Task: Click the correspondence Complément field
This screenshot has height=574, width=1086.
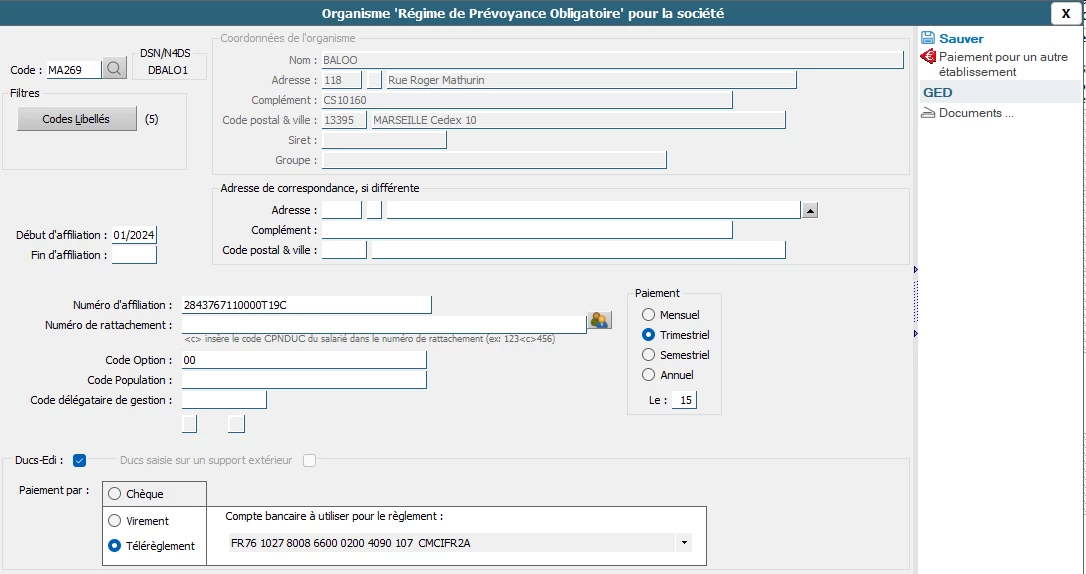Action: point(527,230)
